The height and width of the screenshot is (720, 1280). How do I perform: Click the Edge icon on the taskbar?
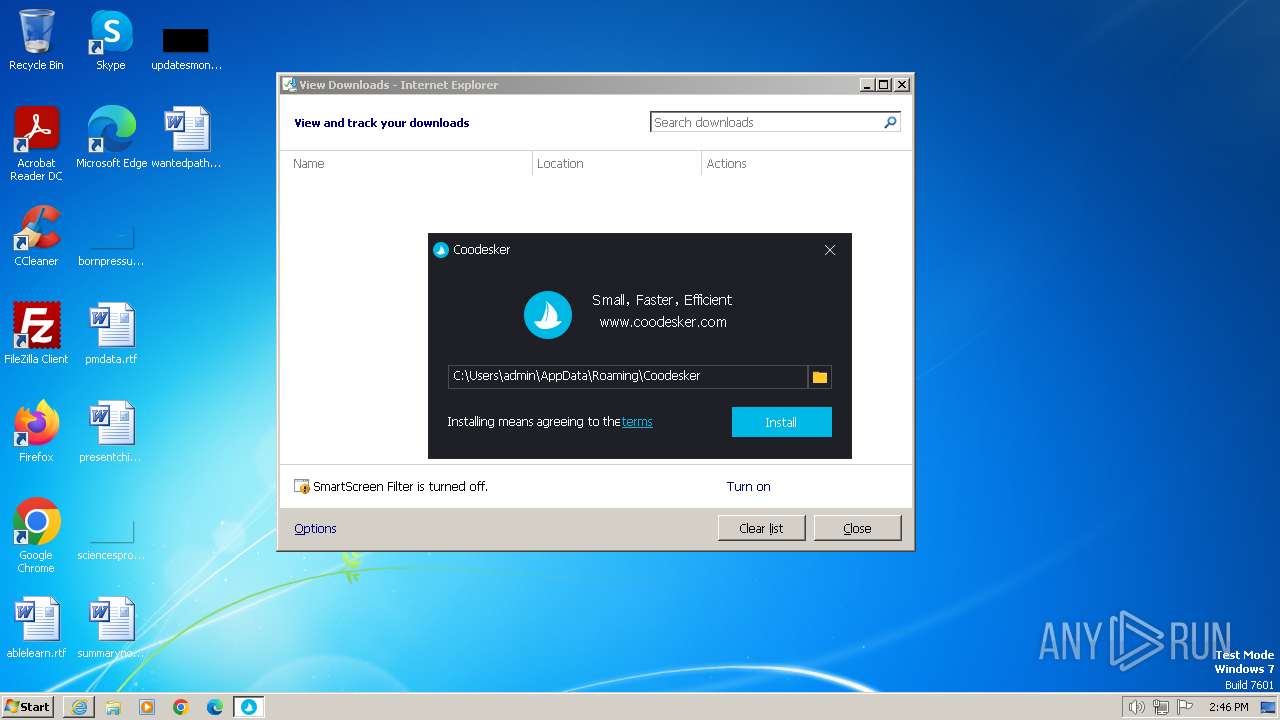(215, 707)
